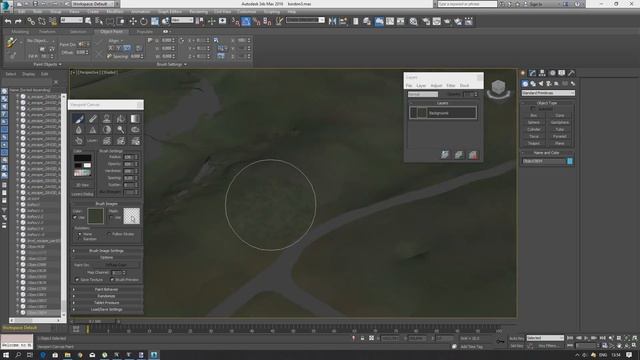Select the Blur drop tool in Viewport Canvas
640x360 pixels.
tap(79, 130)
